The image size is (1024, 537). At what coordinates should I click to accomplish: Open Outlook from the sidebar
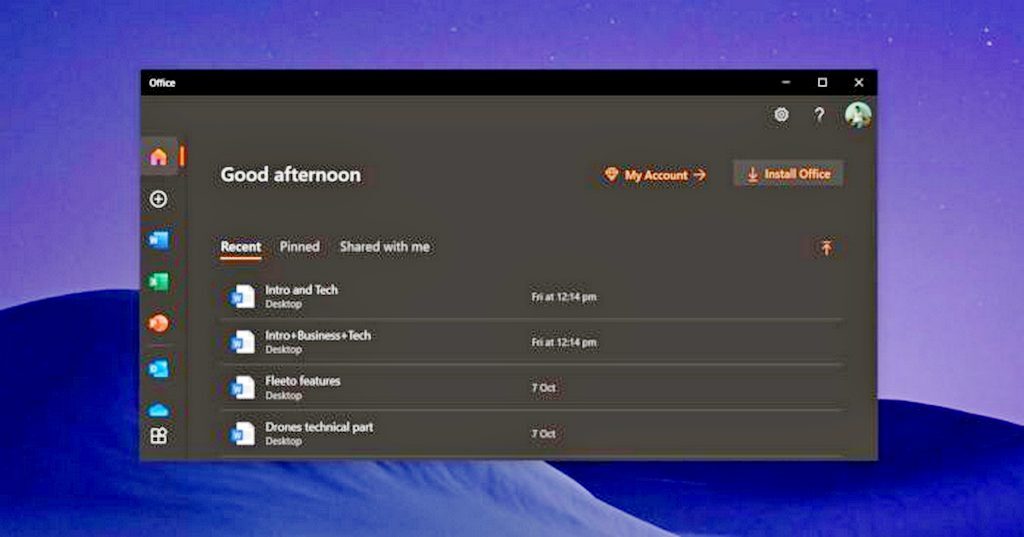(x=158, y=368)
